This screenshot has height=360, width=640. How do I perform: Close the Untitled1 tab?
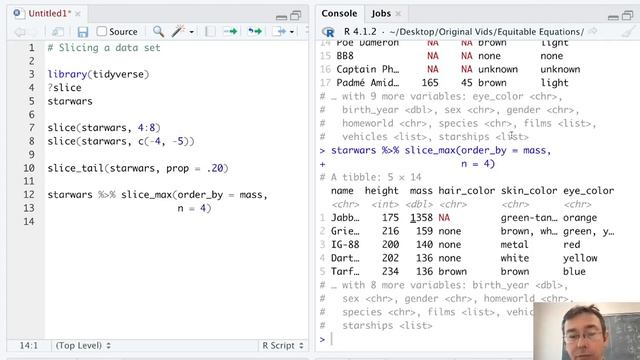(x=78, y=14)
